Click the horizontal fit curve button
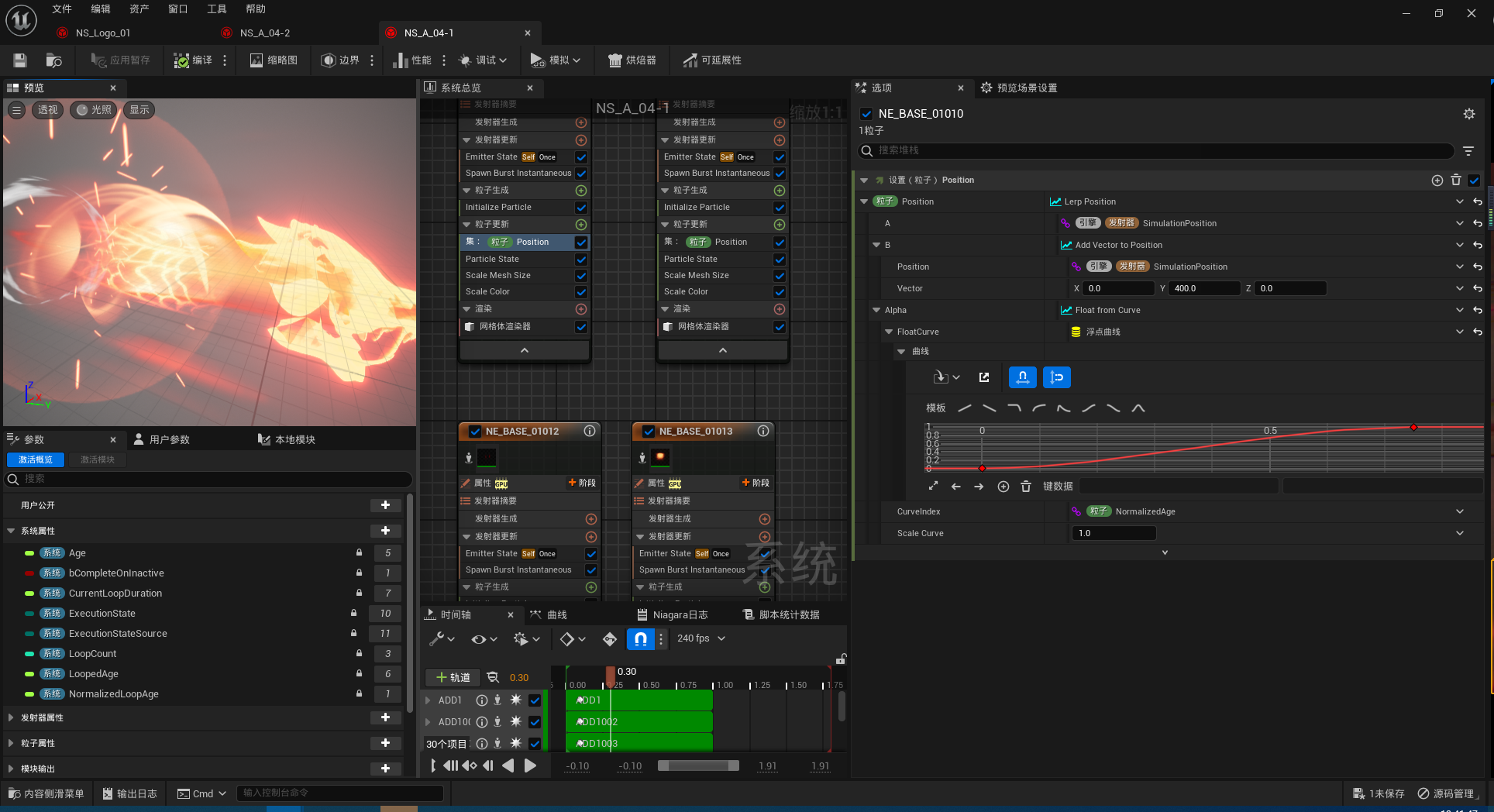This screenshot has height=812, width=1494. 1023,377
